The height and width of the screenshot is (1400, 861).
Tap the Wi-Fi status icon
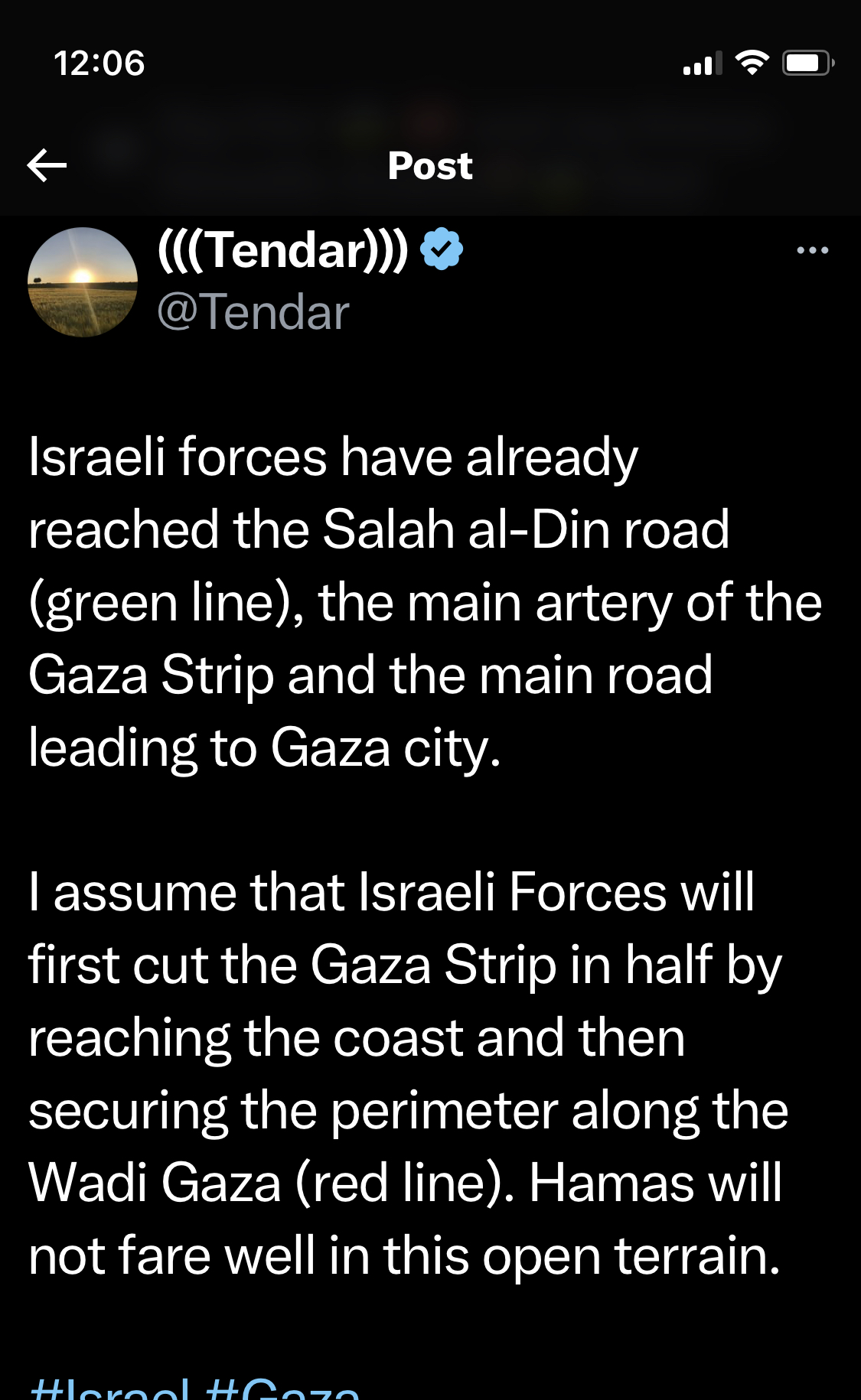[752, 63]
